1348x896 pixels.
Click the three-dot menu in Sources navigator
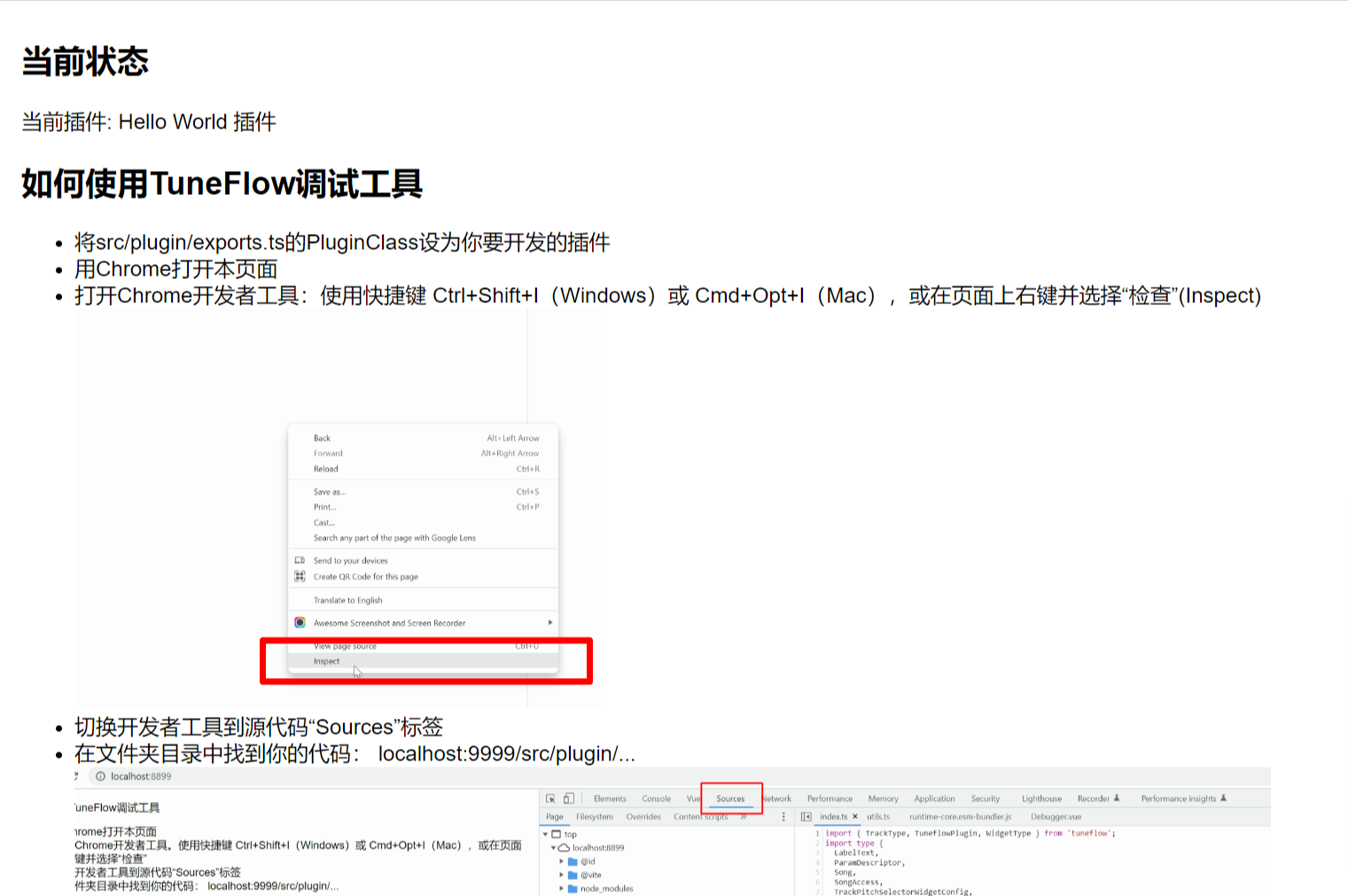pos(783,817)
